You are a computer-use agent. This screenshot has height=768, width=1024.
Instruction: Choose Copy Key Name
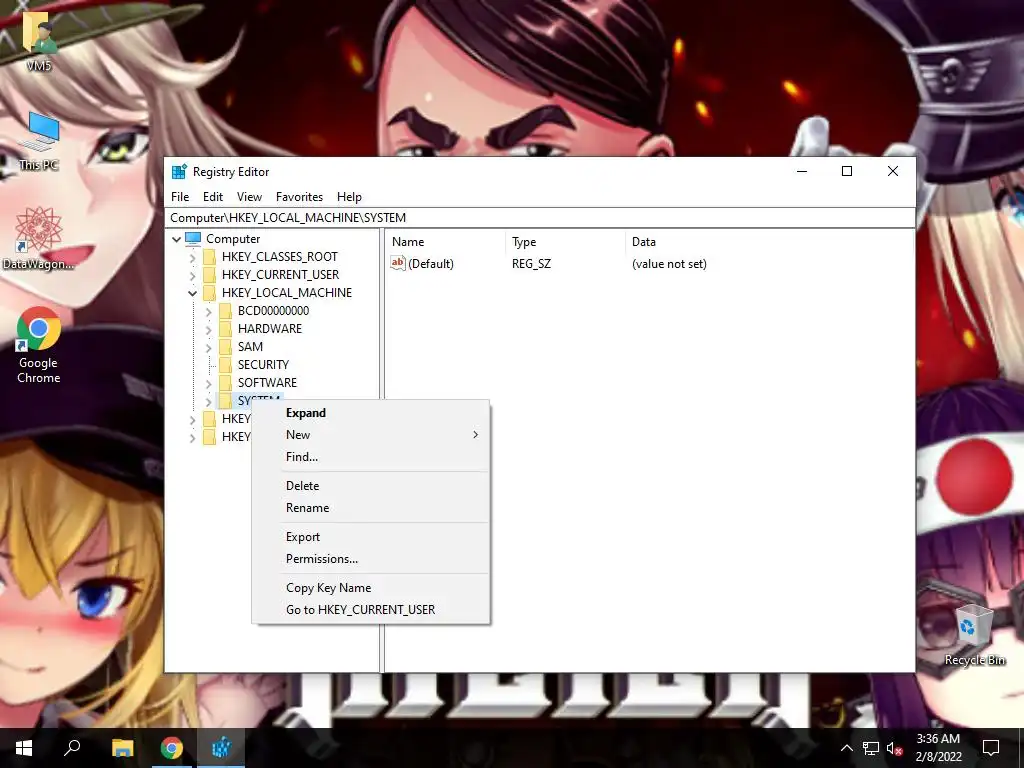[371, 588]
